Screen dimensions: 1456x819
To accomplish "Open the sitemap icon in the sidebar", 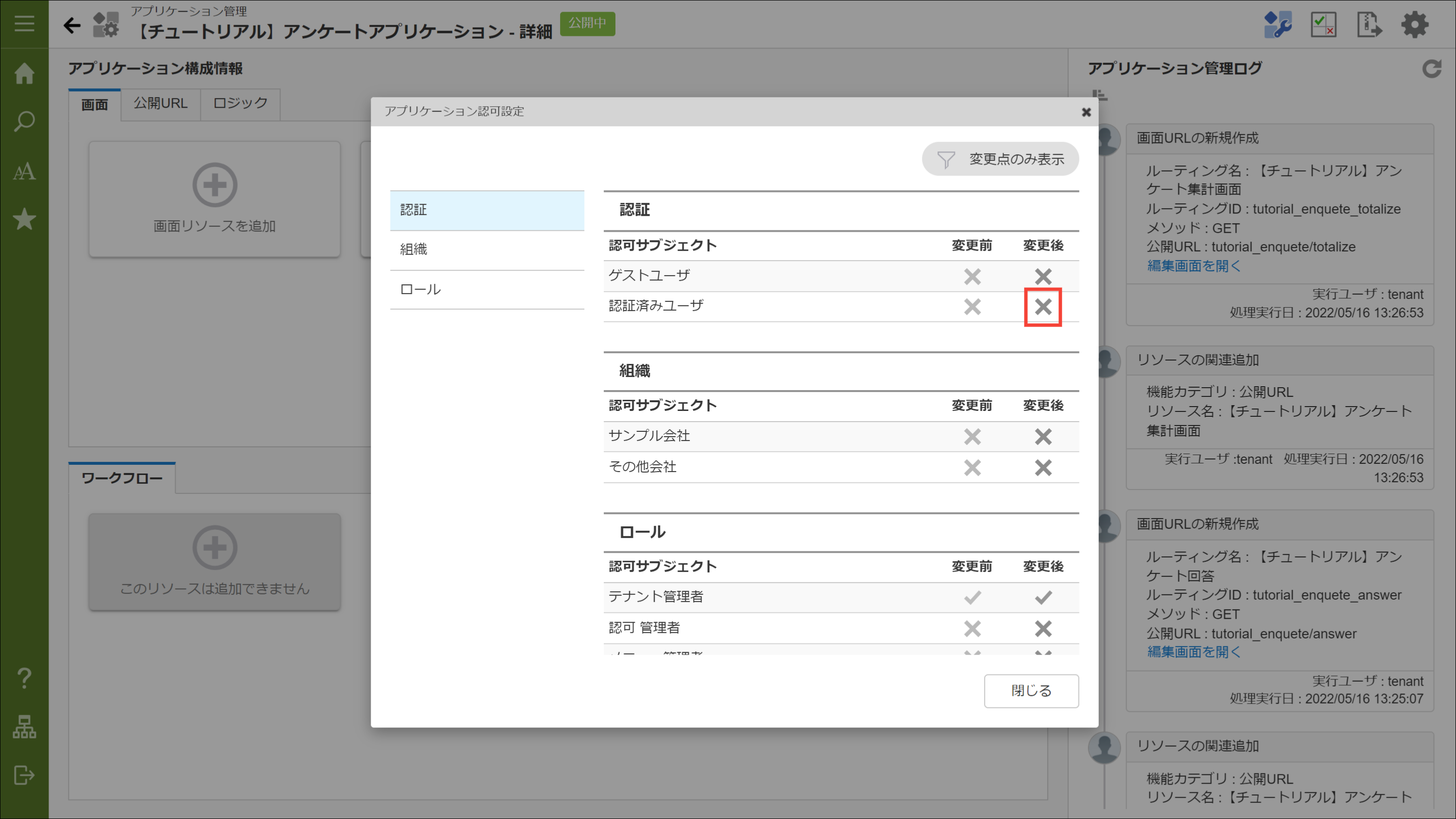I will tap(24, 726).
